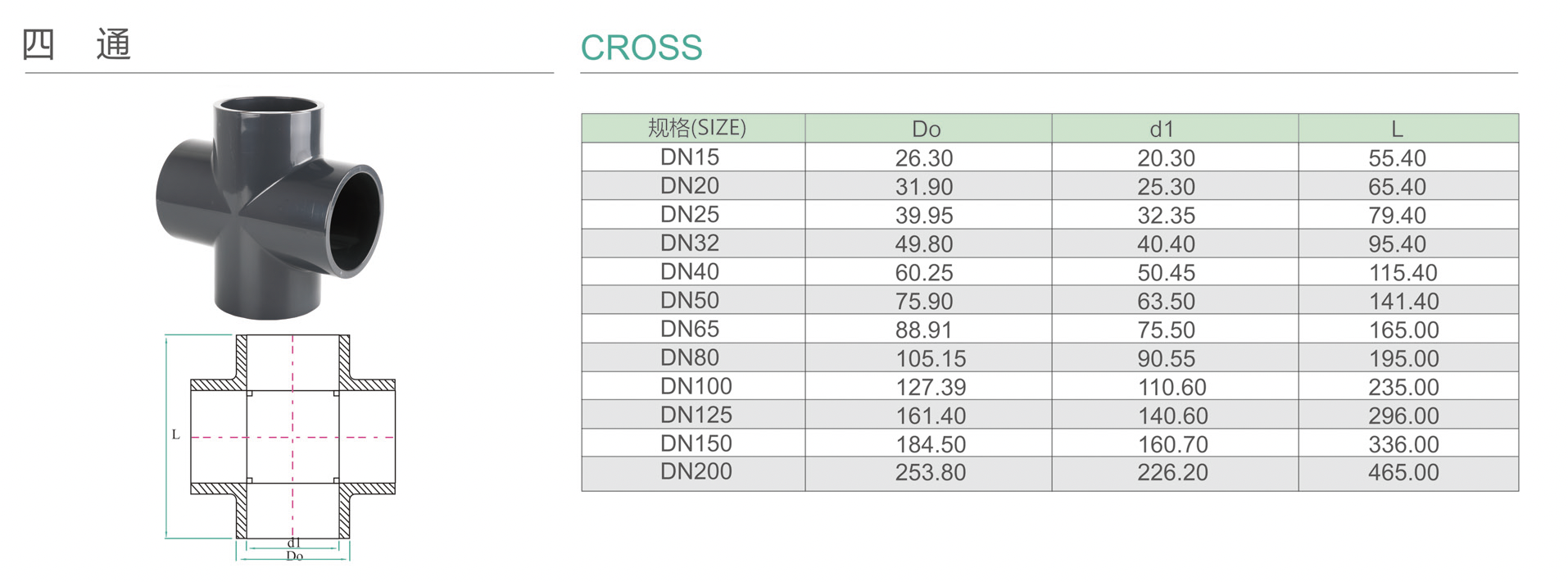
Task: Click the Do dimension label under drawing
Action: (x=294, y=556)
